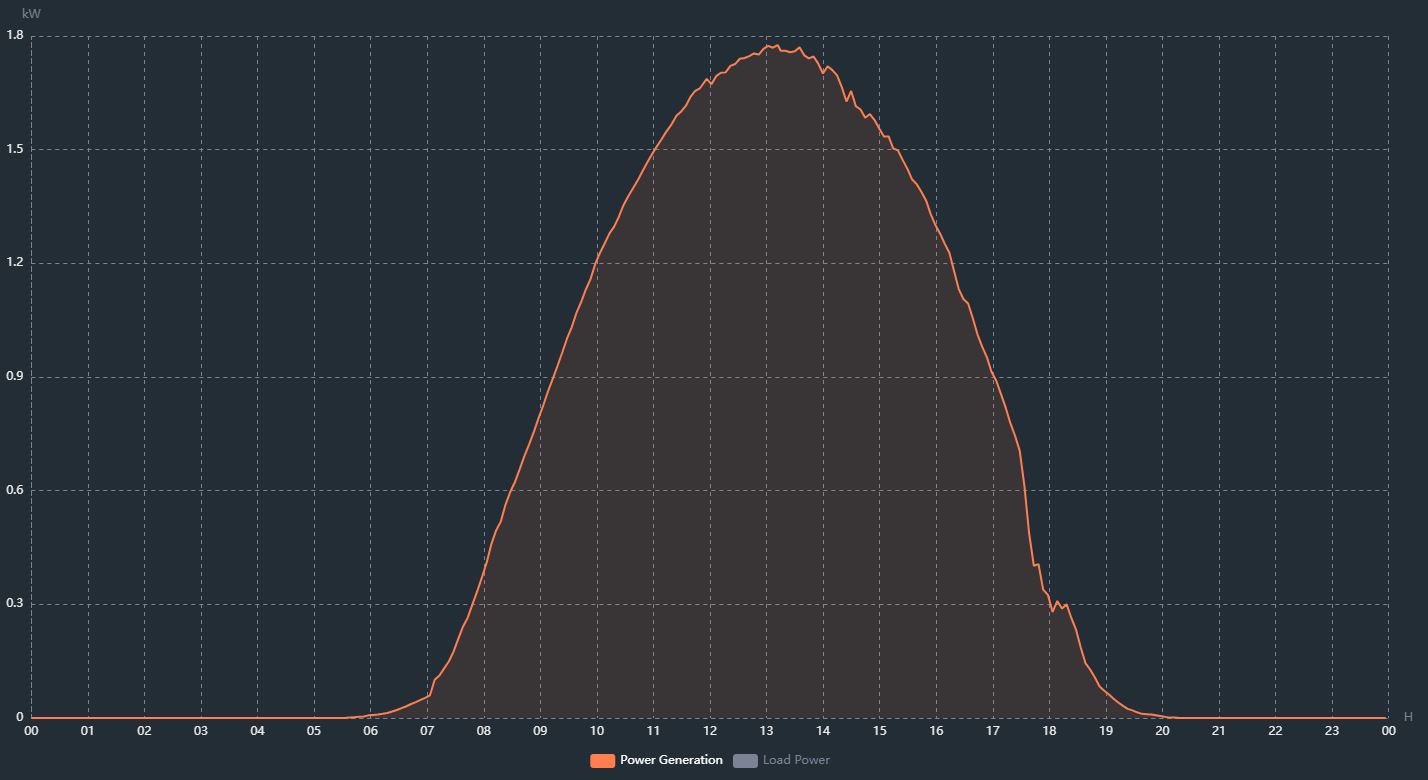Screen dimensions: 1428x780
Task: Click the curve dip near 18:00
Action: click(x=1053, y=610)
